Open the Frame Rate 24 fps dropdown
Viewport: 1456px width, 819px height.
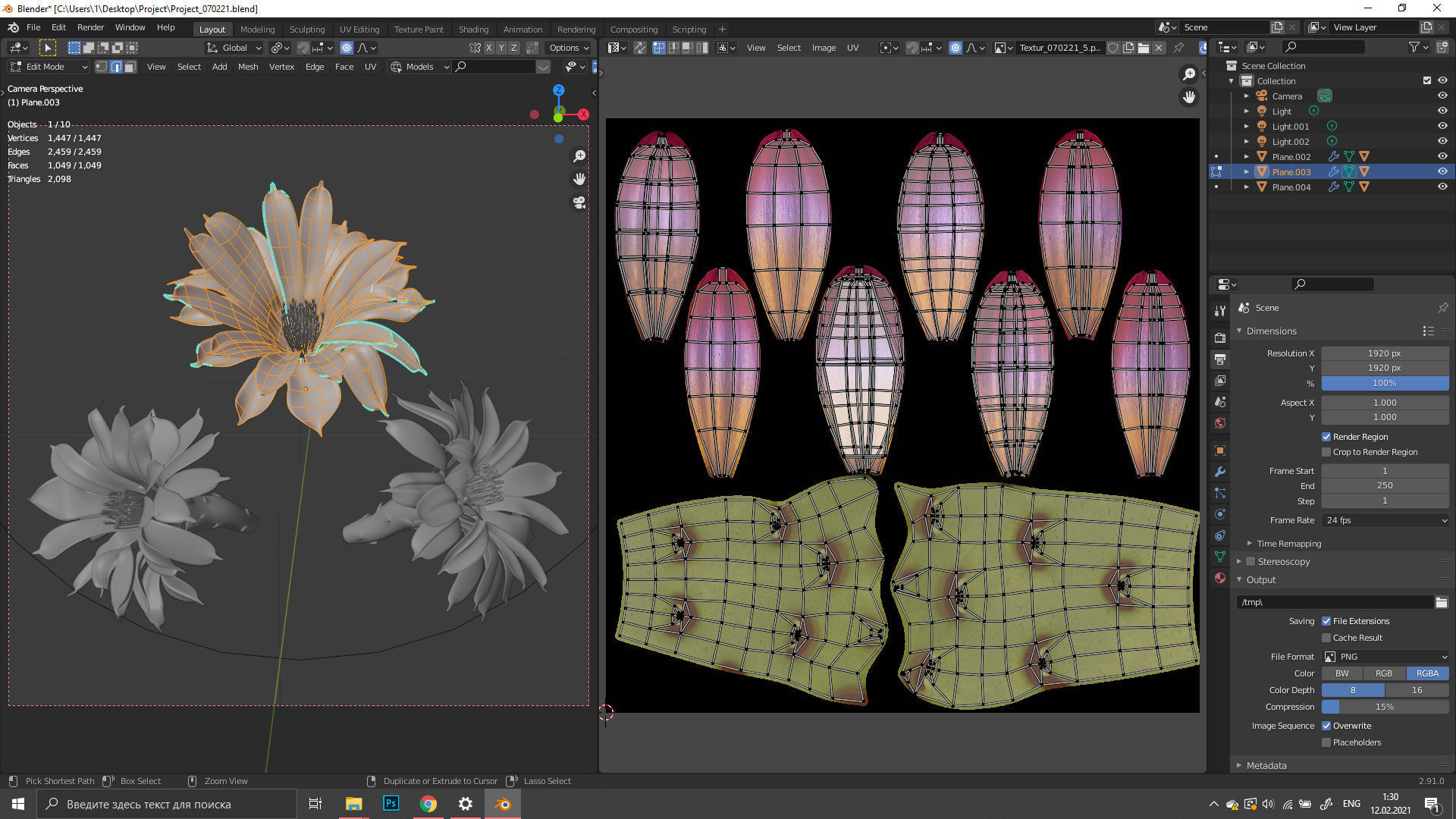[1384, 520]
